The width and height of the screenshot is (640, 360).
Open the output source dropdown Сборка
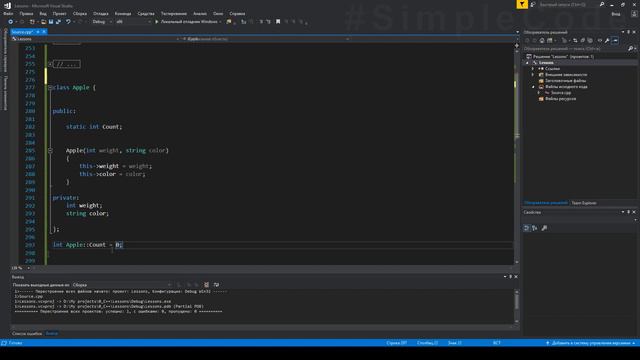pyautogui.click(x=122, y=285)
